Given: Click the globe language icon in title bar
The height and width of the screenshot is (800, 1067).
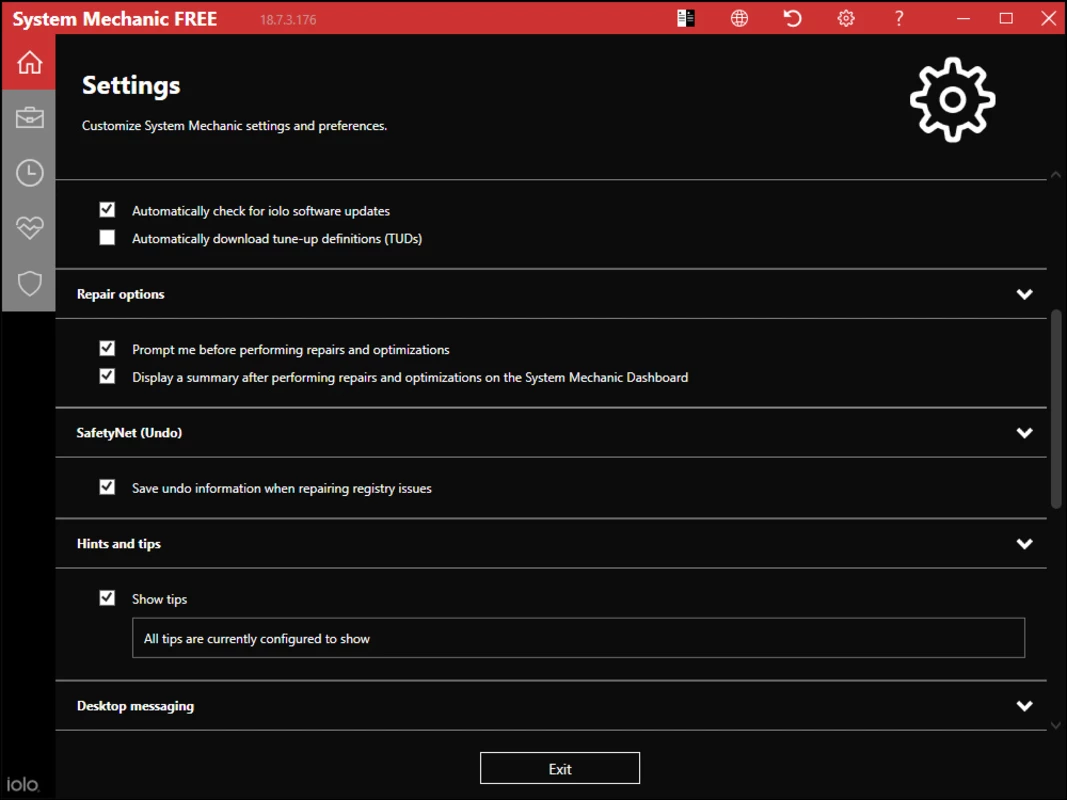Looking at the screenshot, I should (739, 18).
